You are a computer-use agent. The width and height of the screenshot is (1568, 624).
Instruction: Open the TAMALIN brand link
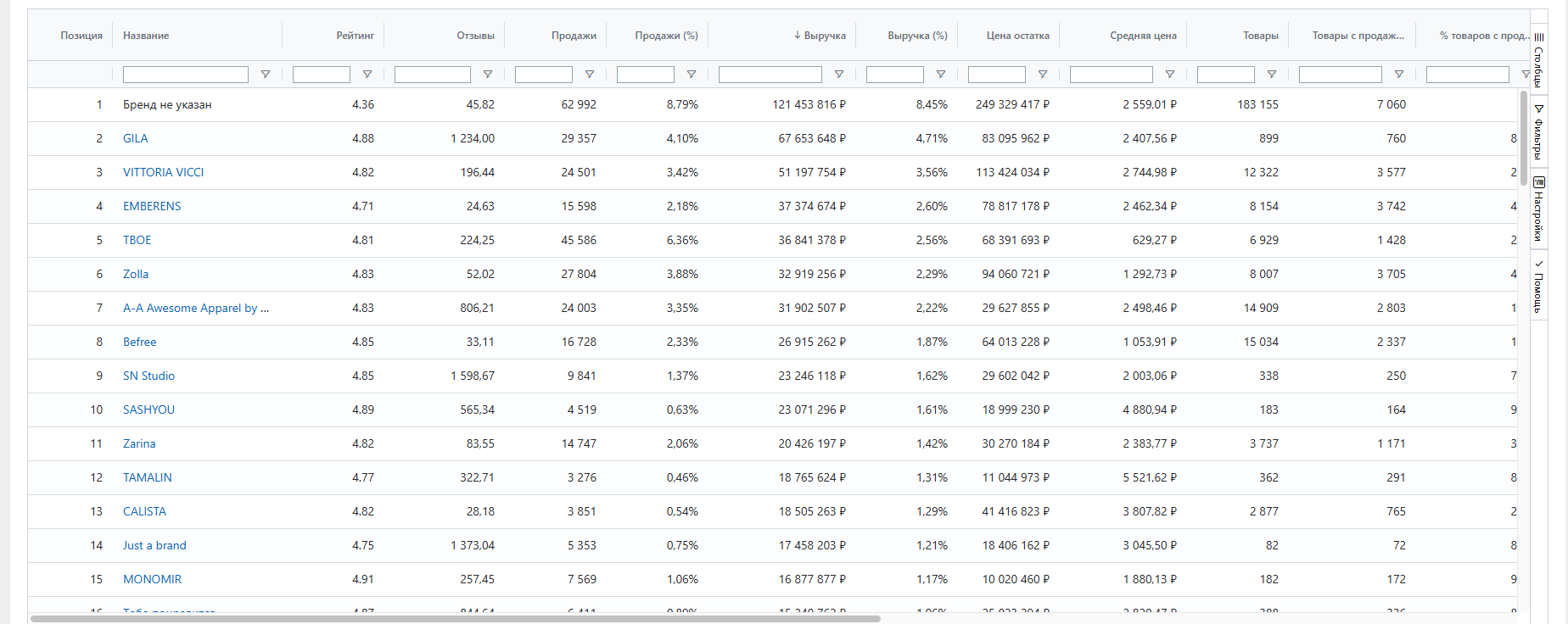pyautogui.click(x=148, y=477)
